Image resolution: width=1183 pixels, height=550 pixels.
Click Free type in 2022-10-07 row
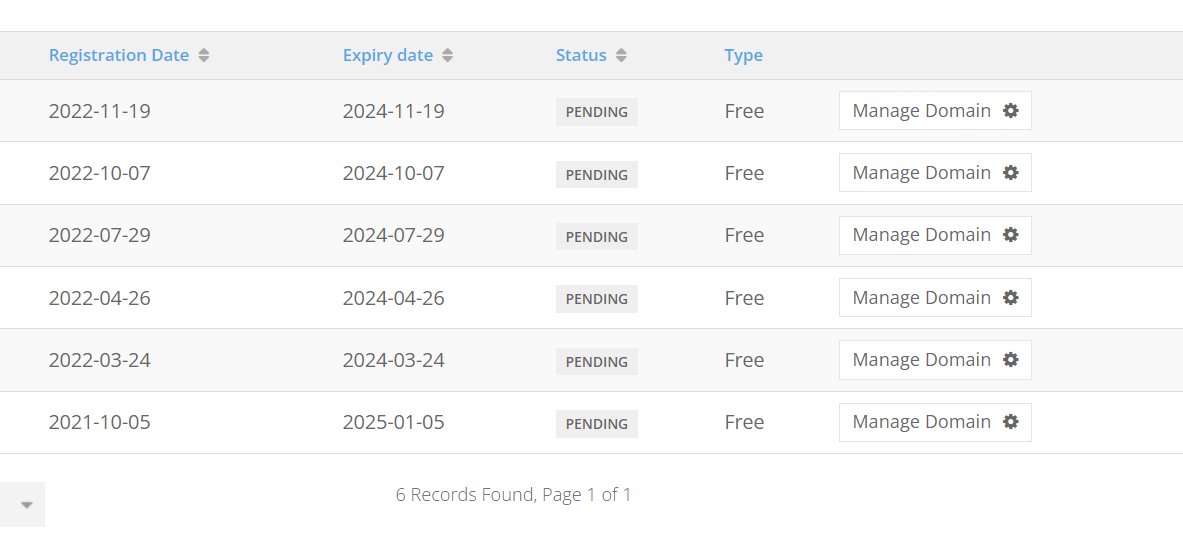tap(745, 173)
